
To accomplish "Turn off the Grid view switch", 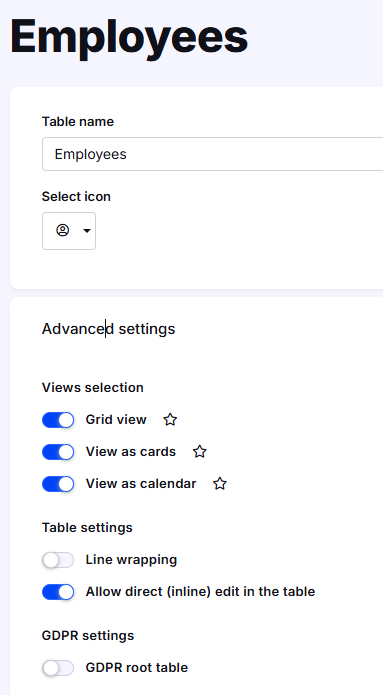I will (58, 420).
